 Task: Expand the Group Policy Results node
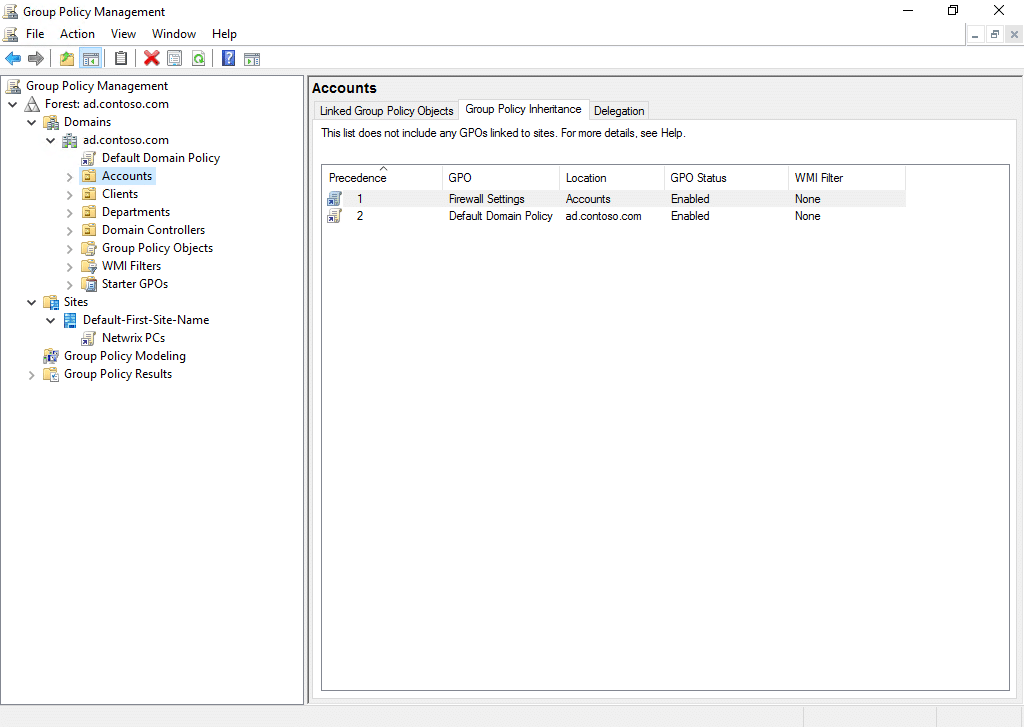pyautogui.click(x=31, y=375)
